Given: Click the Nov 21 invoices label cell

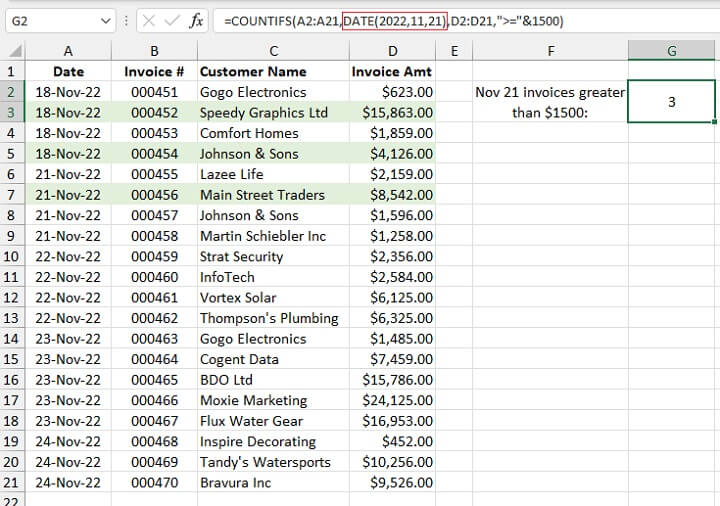Looking at the screenshot, I should (550, 102).
